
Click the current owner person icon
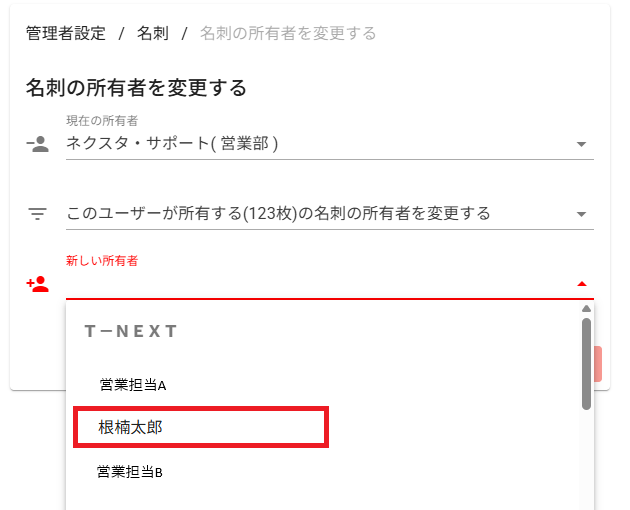[37, 144]
